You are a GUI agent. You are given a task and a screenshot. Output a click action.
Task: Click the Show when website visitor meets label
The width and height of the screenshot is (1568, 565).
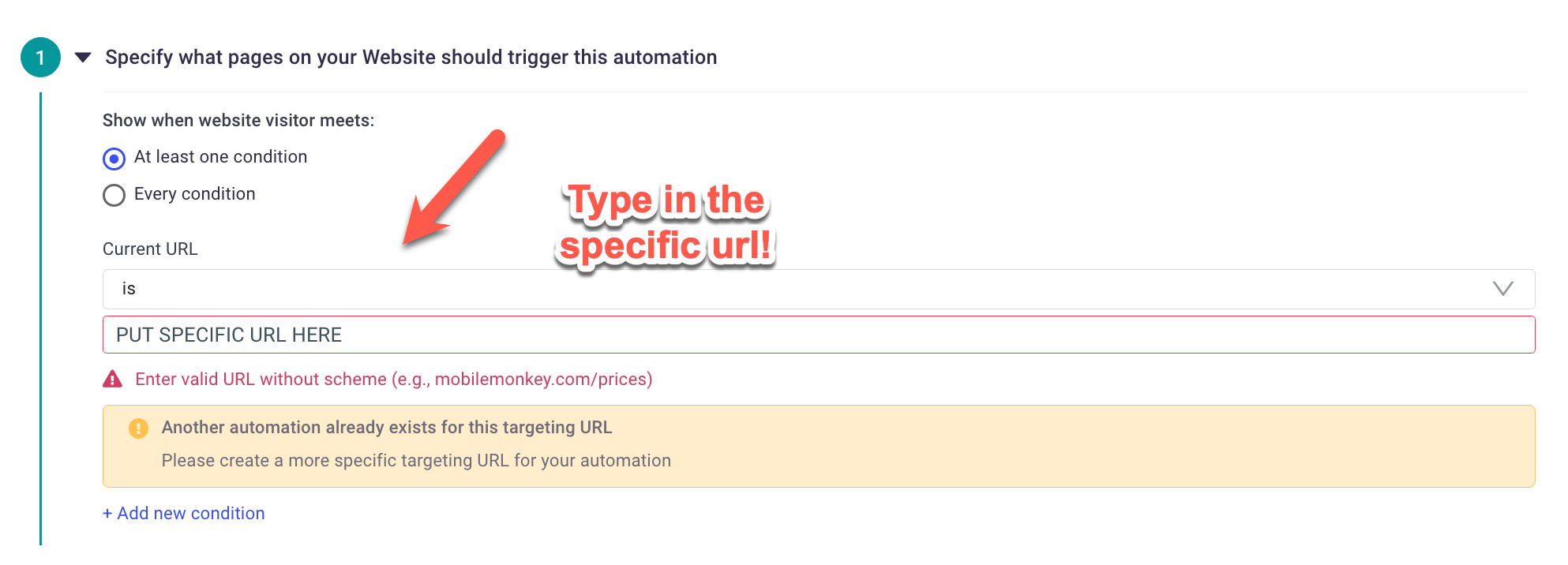[238, 120]
